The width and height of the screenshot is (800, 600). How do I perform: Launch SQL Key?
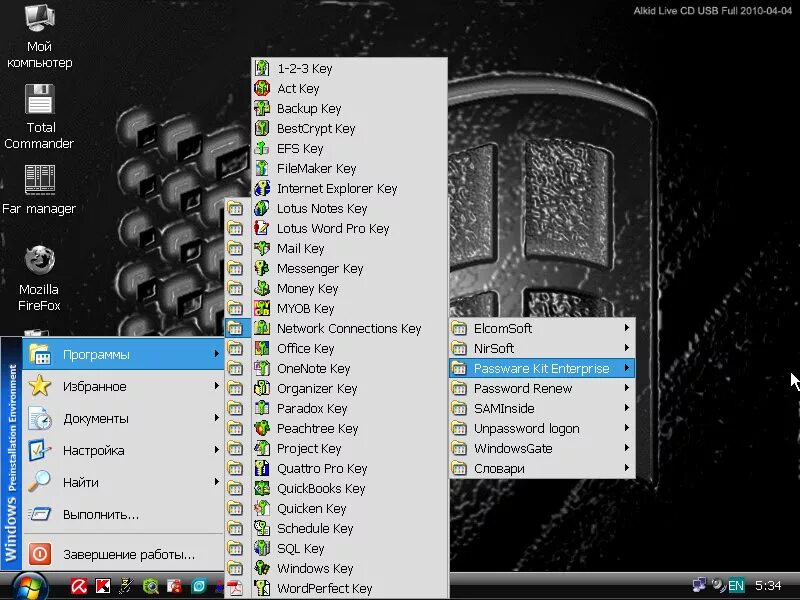coord(349,548)
